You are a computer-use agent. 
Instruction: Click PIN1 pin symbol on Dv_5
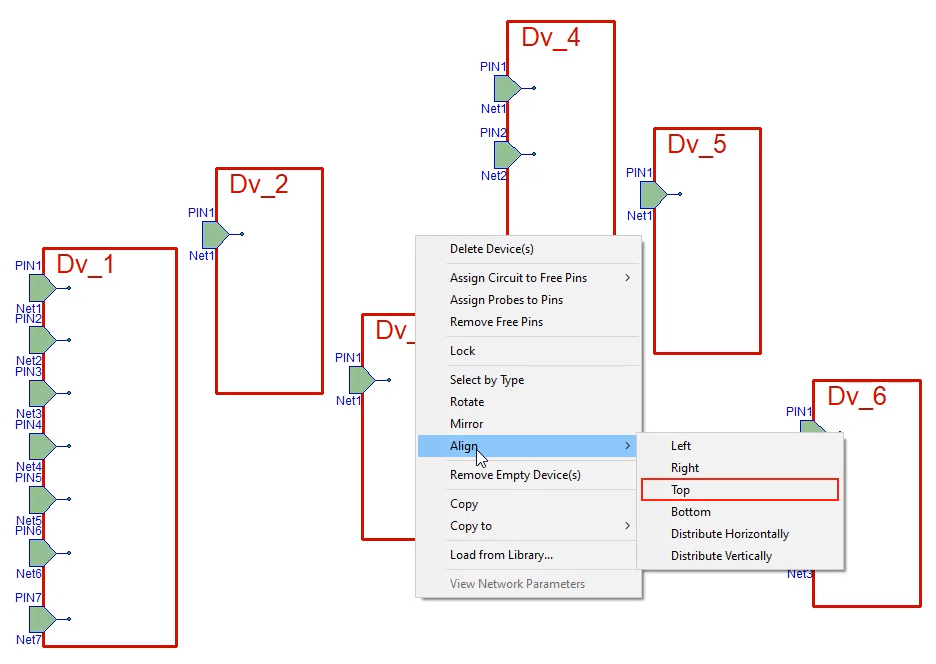[652, 194]
